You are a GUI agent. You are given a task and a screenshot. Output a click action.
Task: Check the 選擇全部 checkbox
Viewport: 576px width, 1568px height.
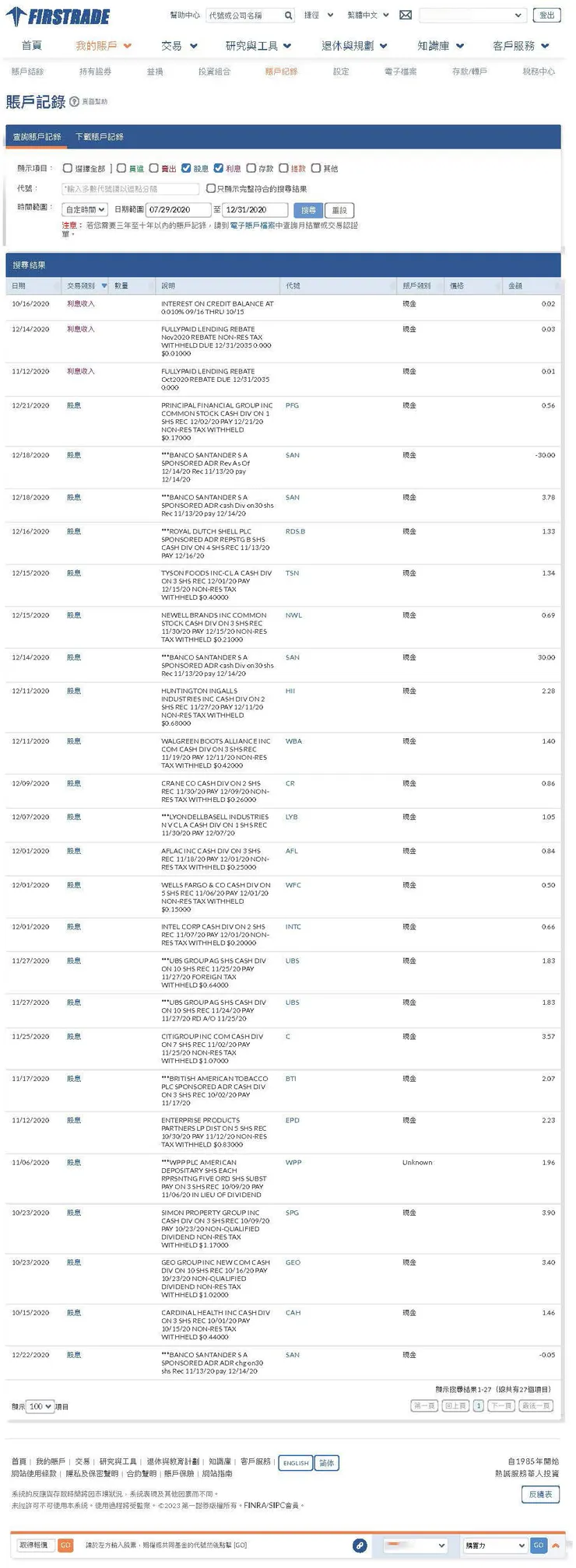[68, 168]
